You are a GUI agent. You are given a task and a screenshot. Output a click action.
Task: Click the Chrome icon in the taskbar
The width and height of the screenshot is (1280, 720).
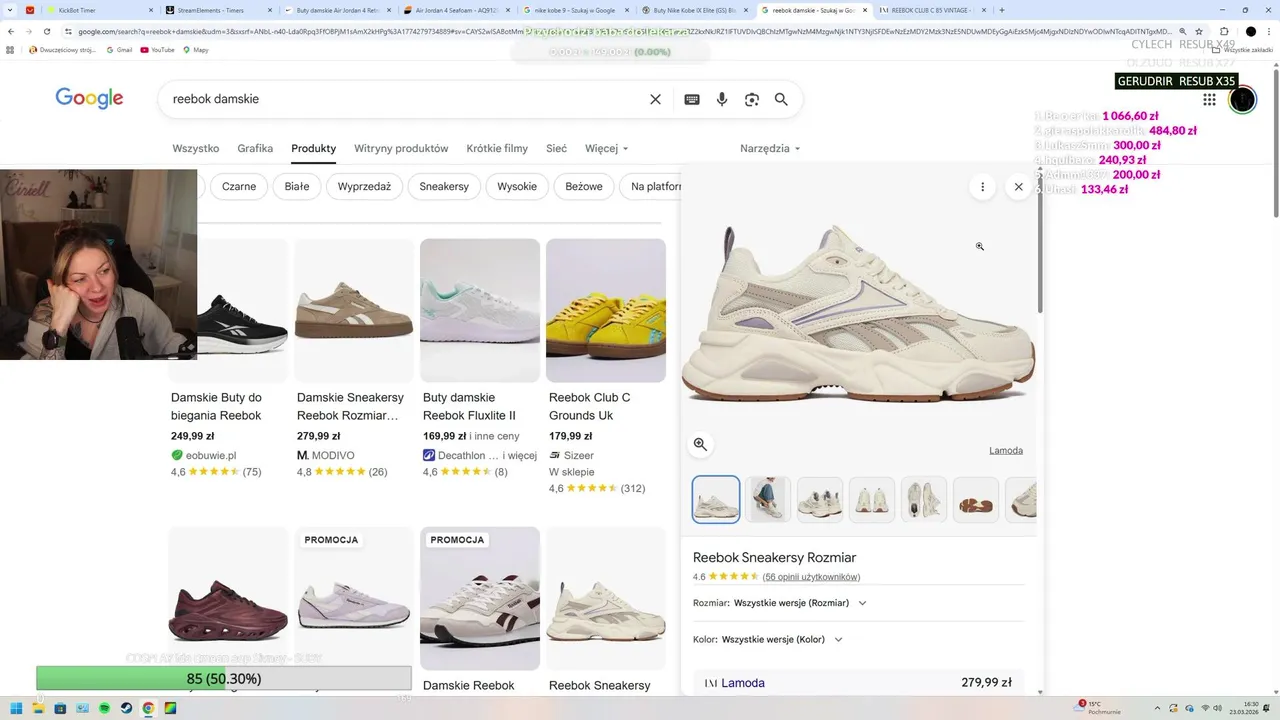[x=149, y=708]
